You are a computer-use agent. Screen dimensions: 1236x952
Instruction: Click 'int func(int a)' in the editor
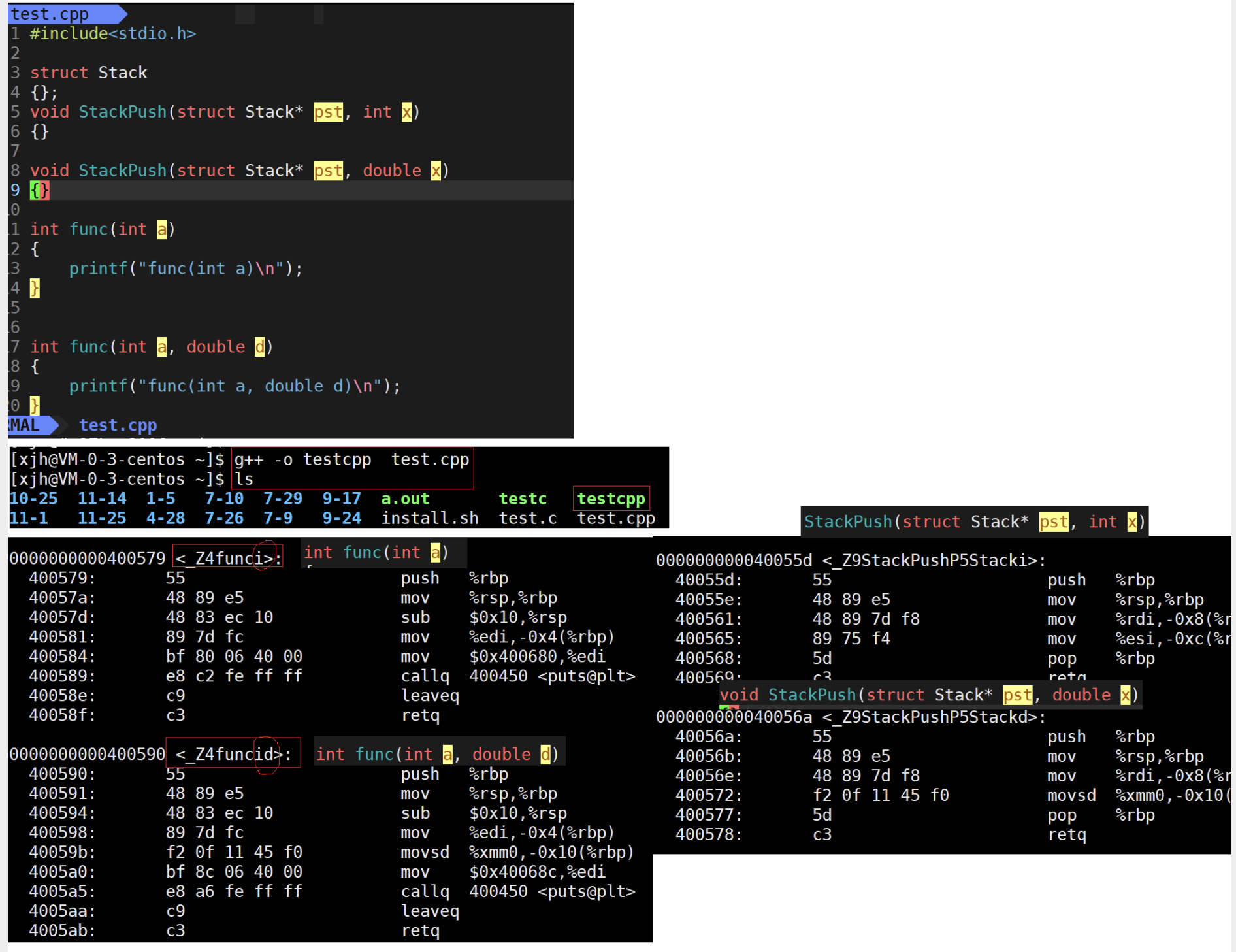(x=103, y=229)
